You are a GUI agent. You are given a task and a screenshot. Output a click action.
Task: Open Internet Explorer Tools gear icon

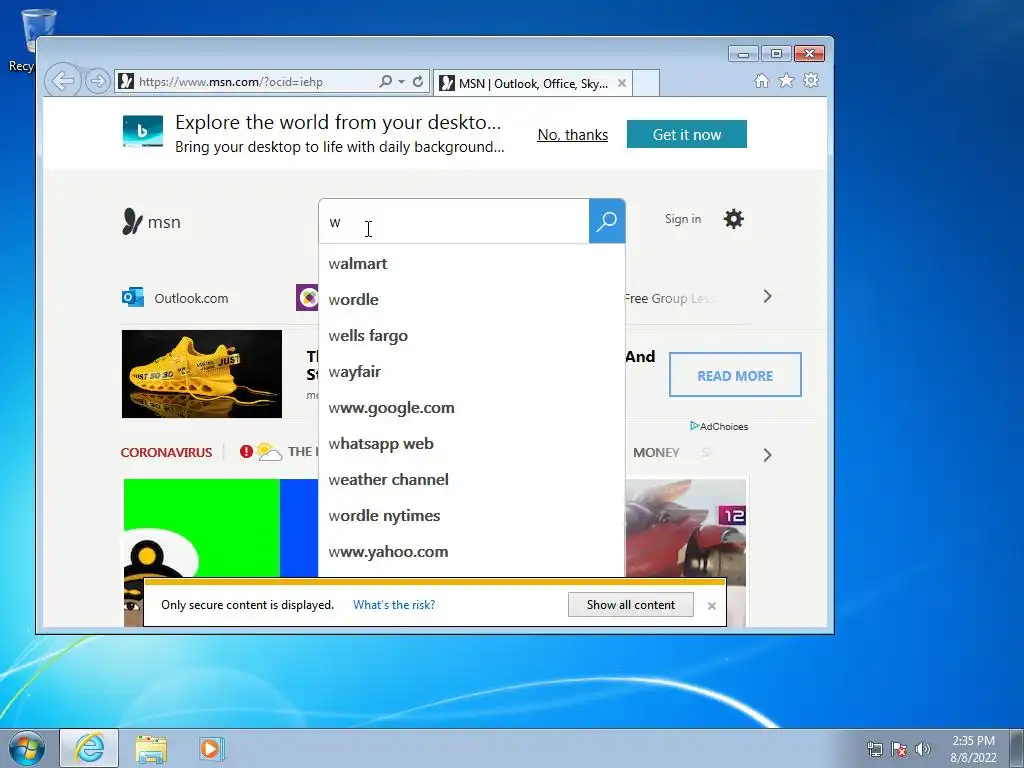(811, 81)
